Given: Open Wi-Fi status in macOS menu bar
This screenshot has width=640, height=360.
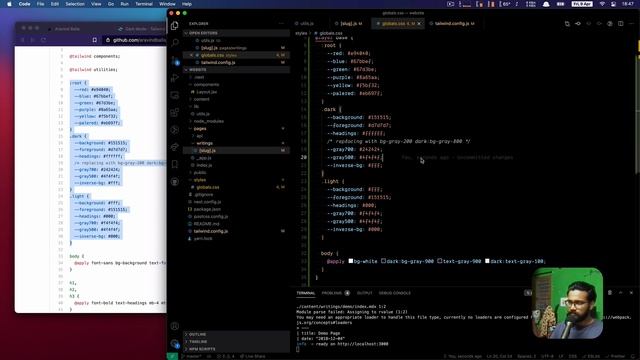Looking at the screenshot, I should (602, 4).
